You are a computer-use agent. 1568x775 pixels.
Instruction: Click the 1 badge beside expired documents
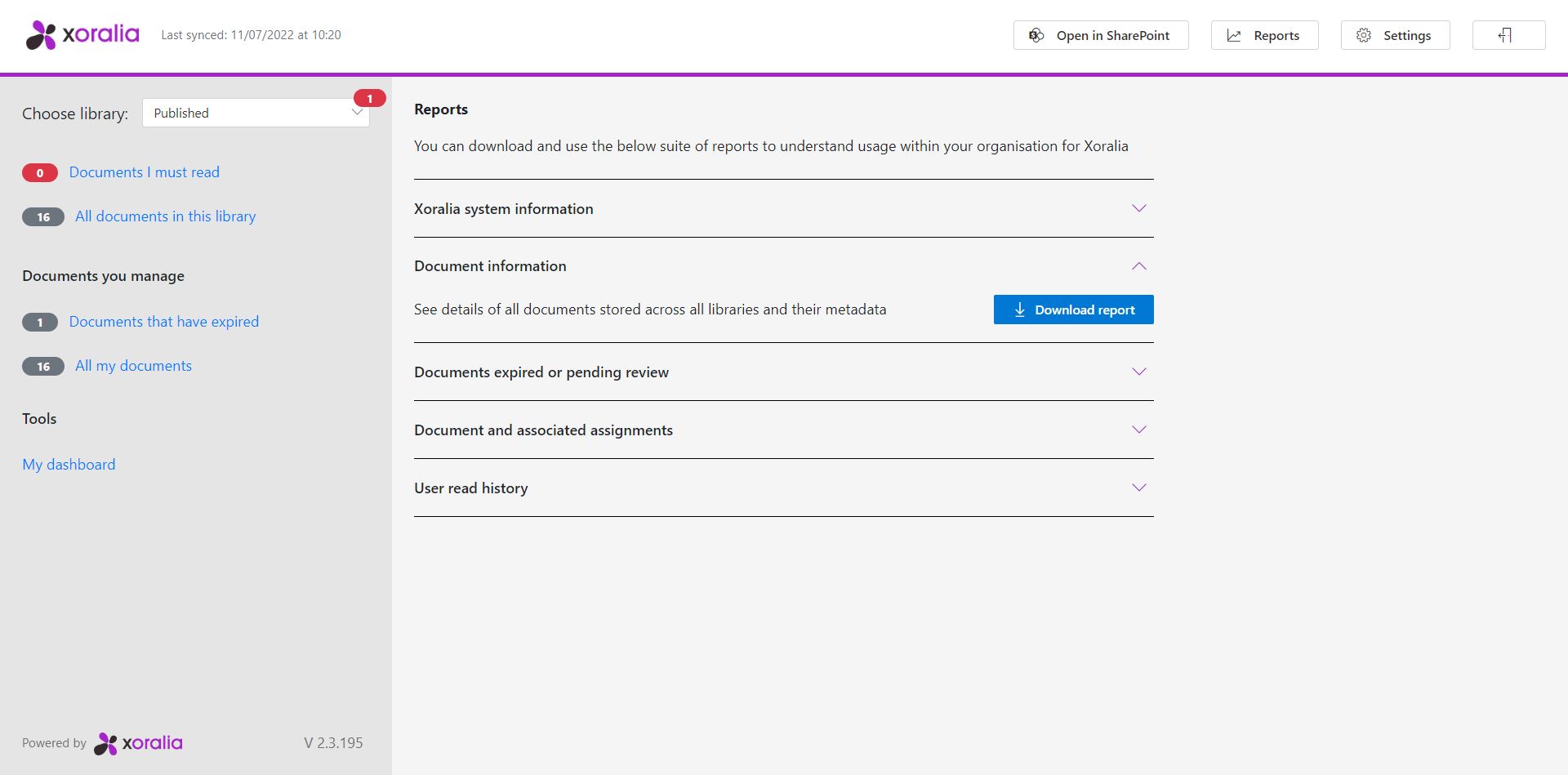pyautogui.click(x=40, y=323)
